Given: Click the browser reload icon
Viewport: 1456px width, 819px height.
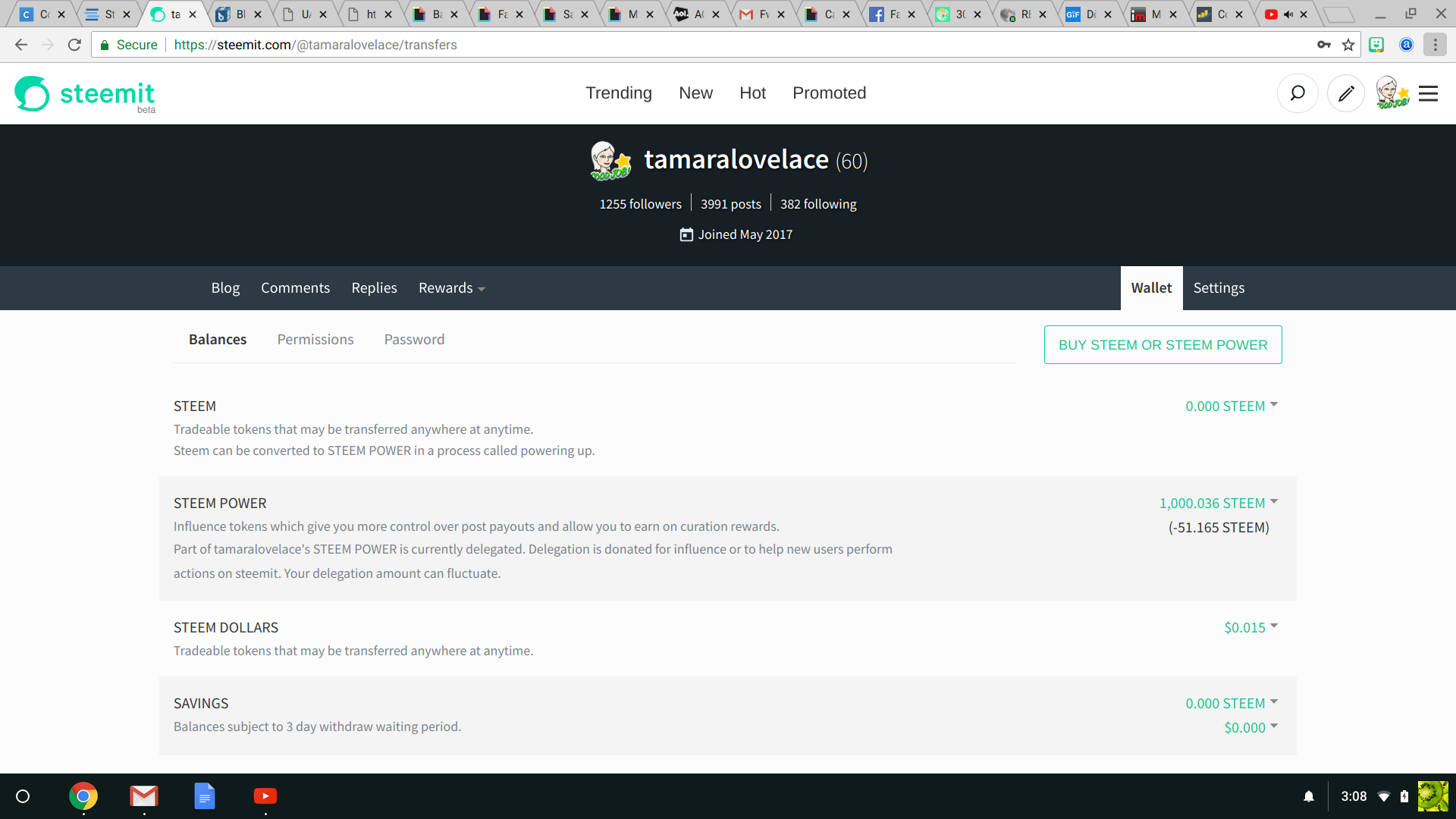Looking at the screenshot, I should [x=74, y=45].
